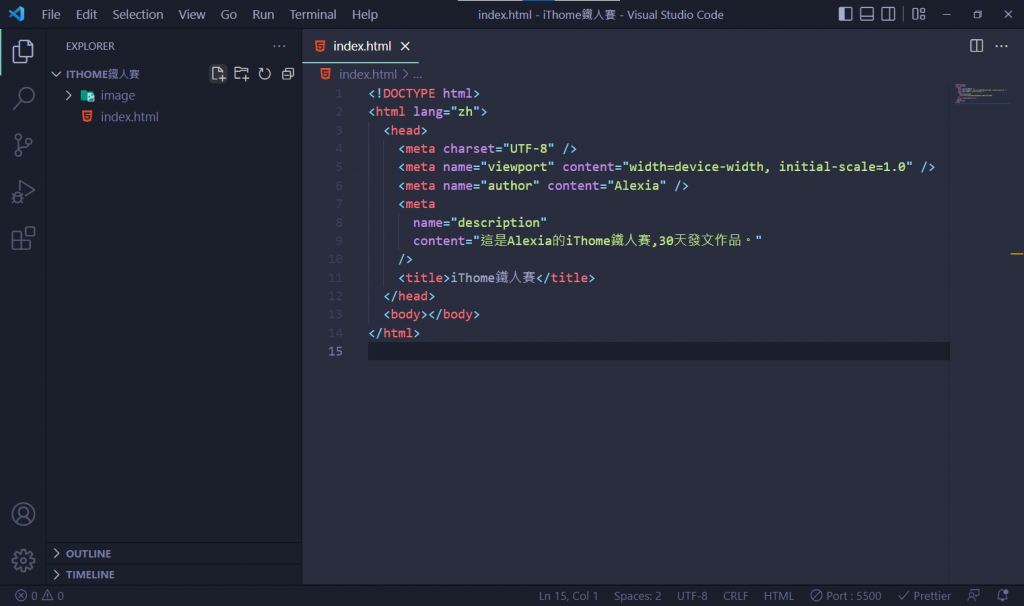Open the feedback icon in status bar
Image resolution: width=1024 pixels, height=606 pixels.
point(973,596)
